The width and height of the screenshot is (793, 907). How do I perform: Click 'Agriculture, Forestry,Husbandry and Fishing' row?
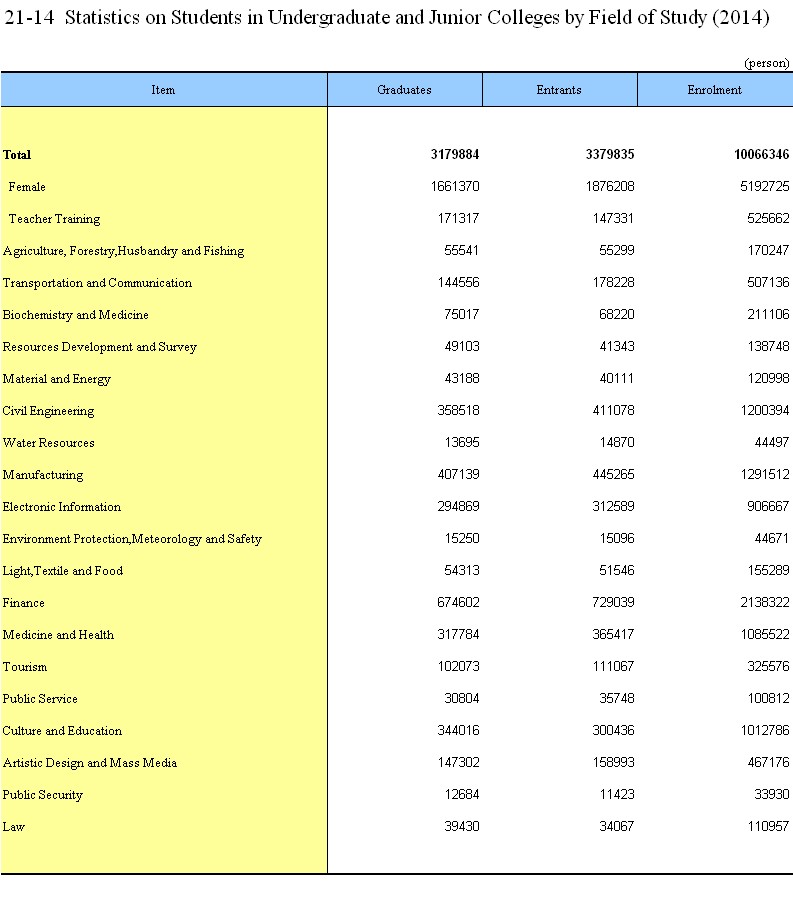click(123, 251)
